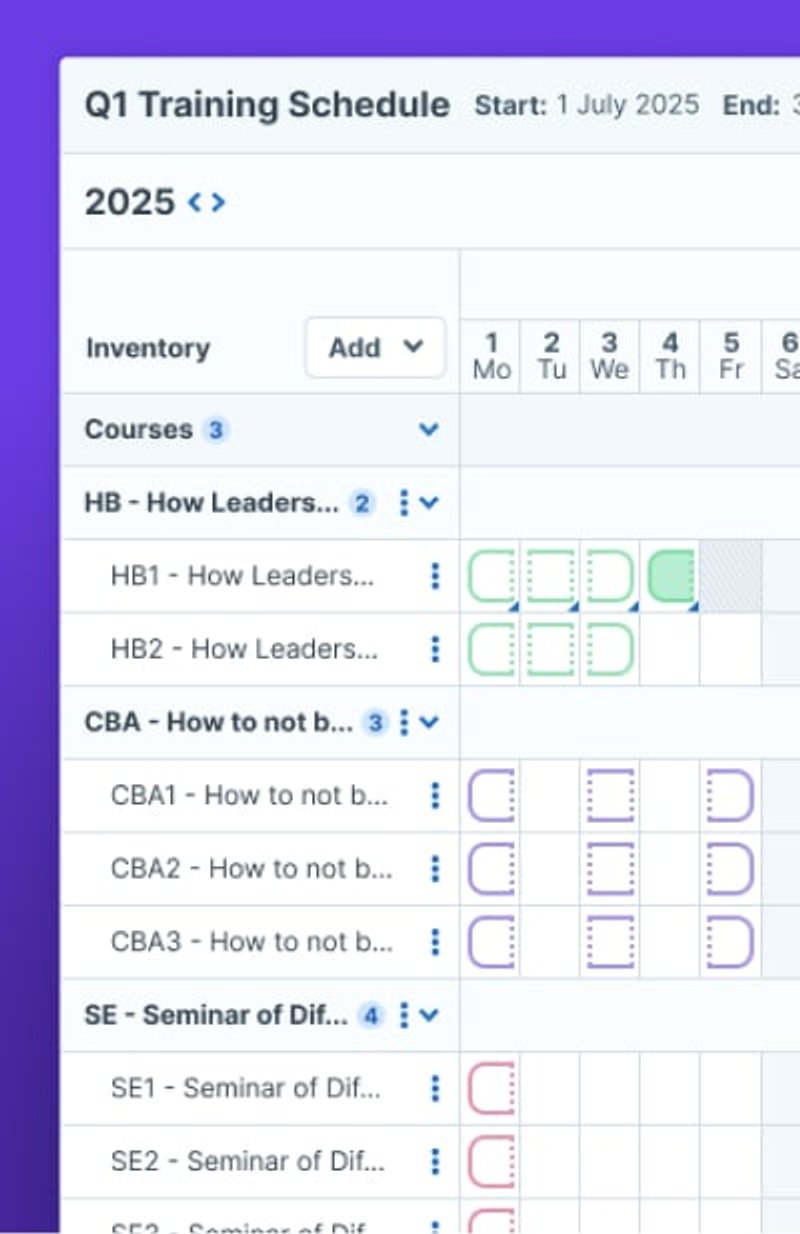The height and width of the screenshot is (1234, 800).
Task: Click the kebab menu beside CBA1
Action: point(435,795)
